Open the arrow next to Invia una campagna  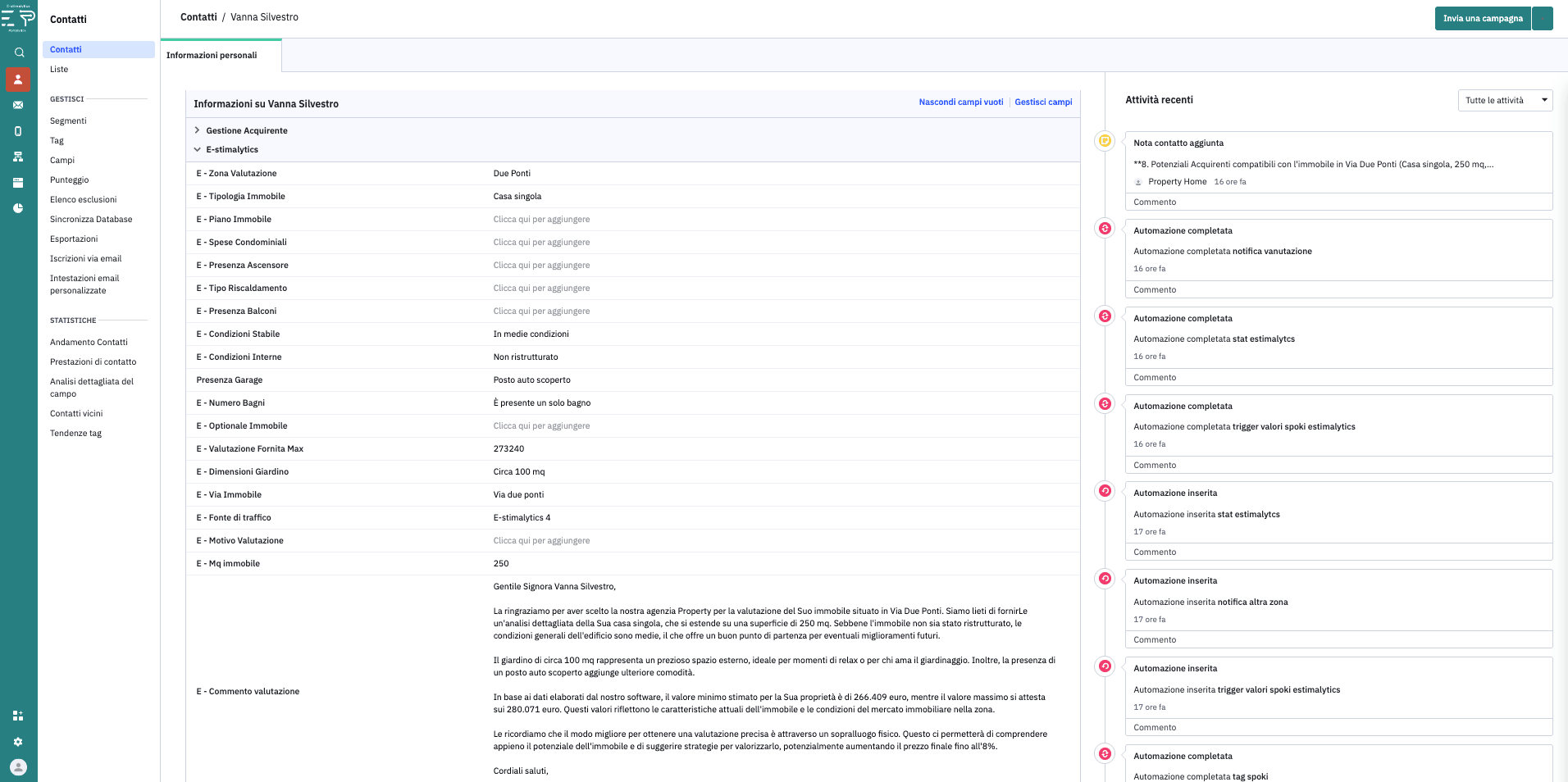pyautogui.click(x=1542, y=18)
